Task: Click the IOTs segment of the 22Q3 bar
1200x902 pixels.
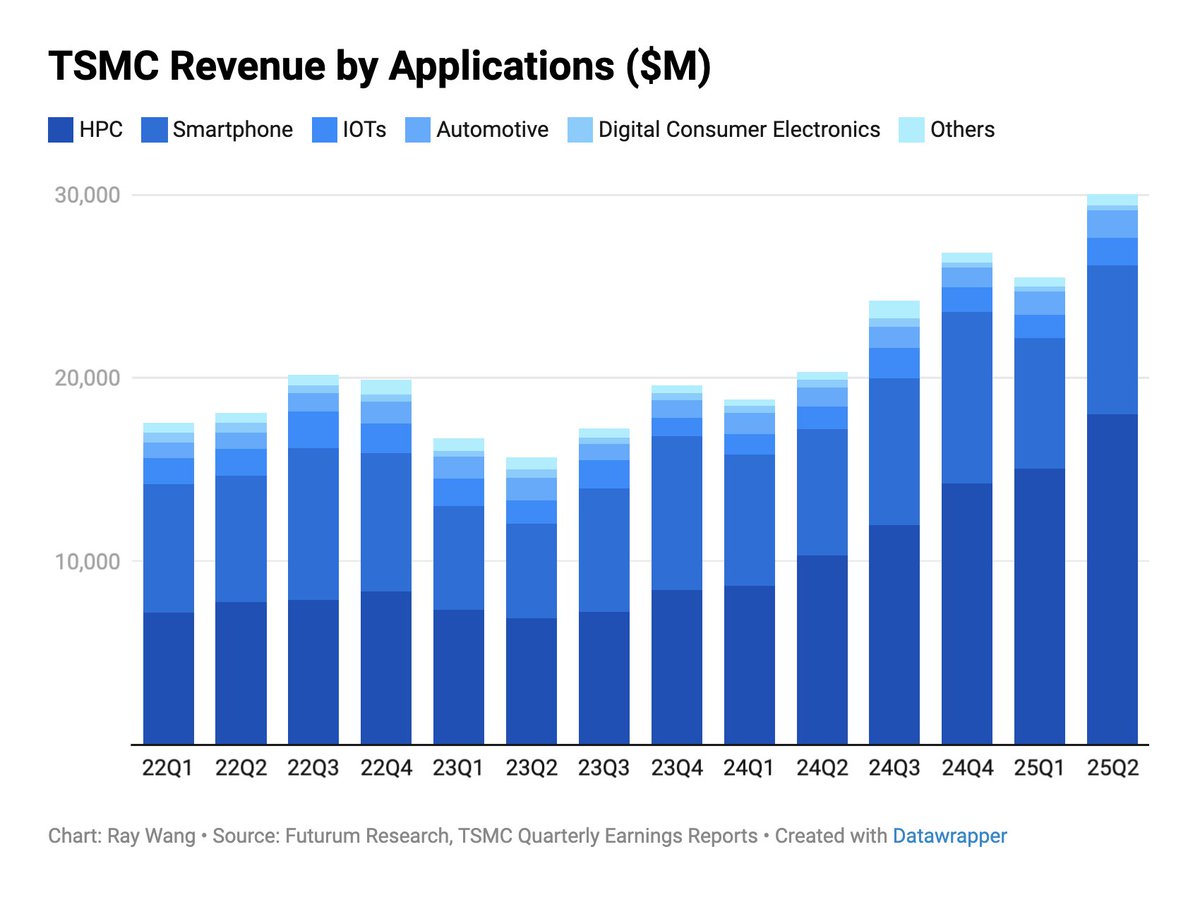Action: point(314,430)
